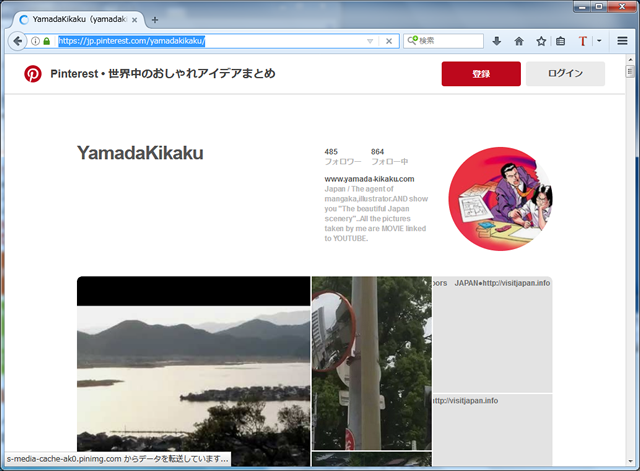The image size is (640, 471).
Task: Click the green padlock site security icon
Action: click(x=46, y=41)
